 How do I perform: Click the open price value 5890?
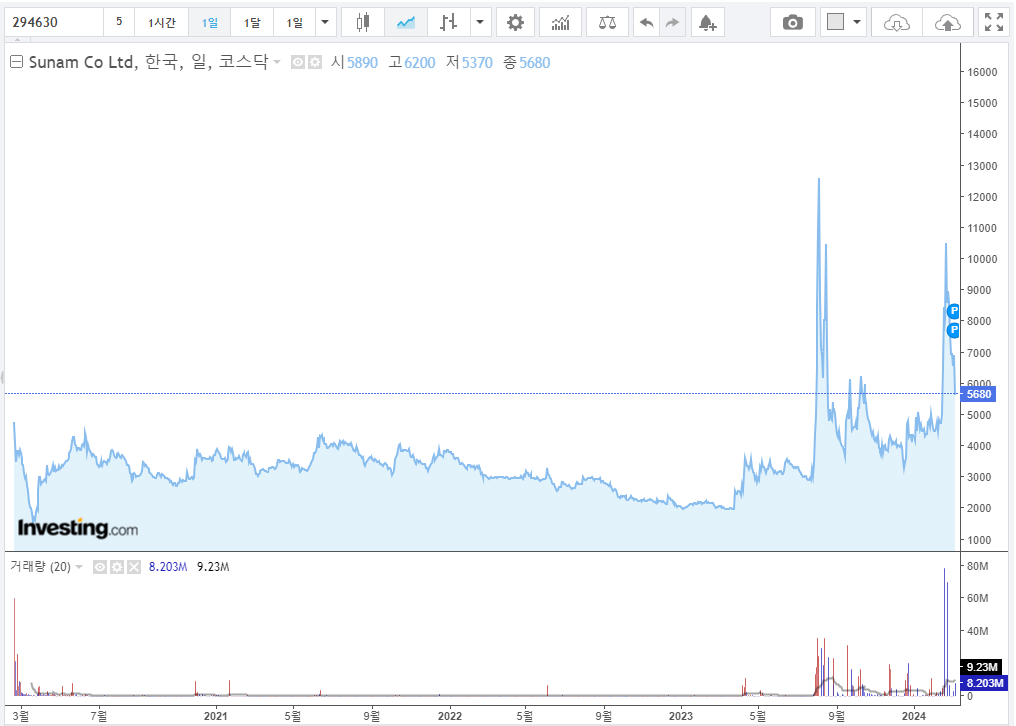pos(362,63)
